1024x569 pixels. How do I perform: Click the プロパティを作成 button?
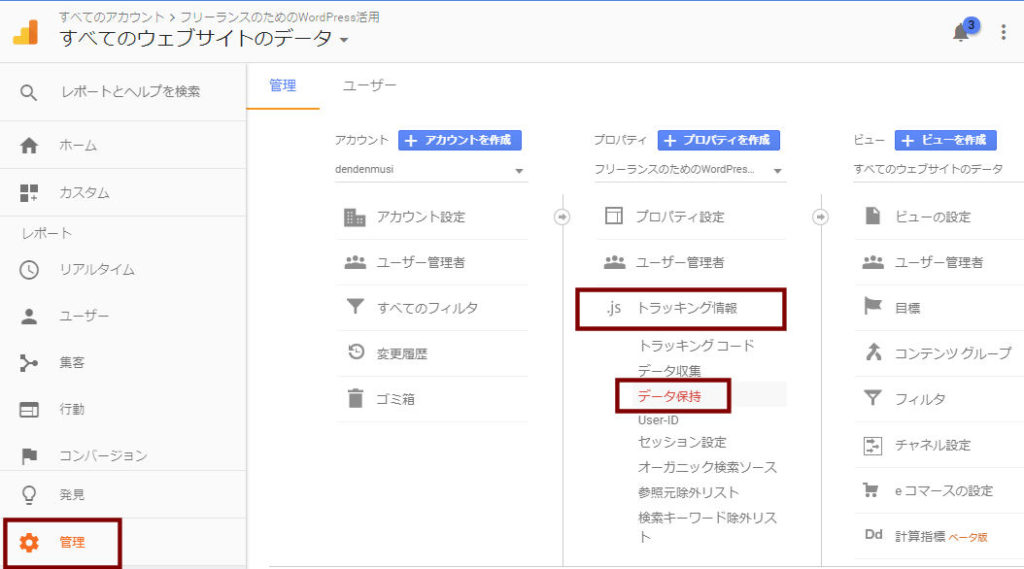(x=718, y=140)
